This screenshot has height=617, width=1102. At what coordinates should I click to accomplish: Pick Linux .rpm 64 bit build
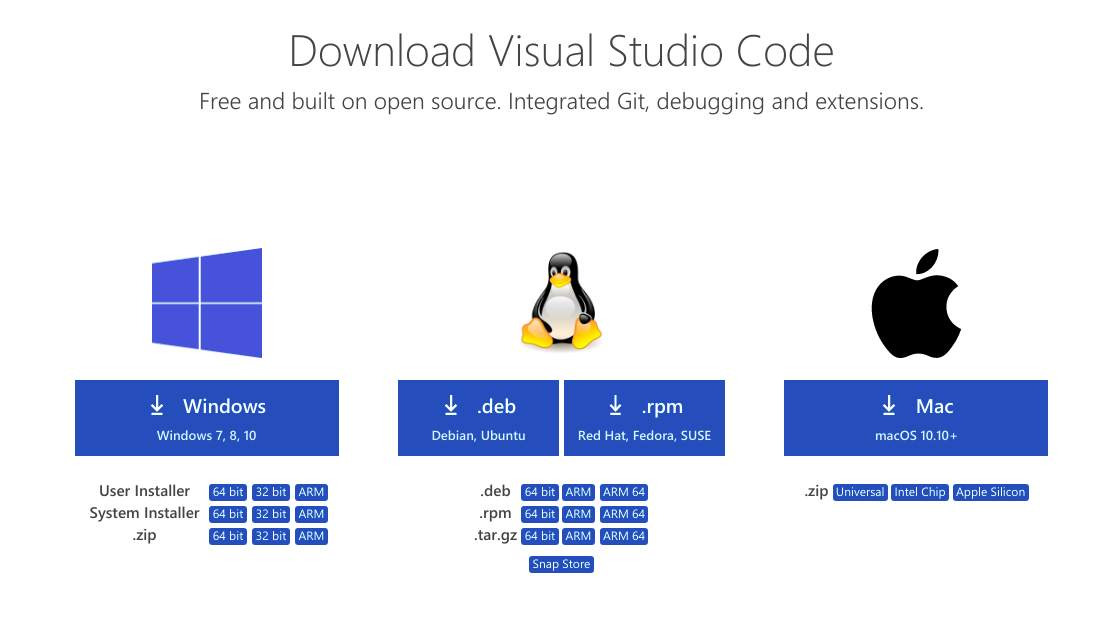point(540,514)
